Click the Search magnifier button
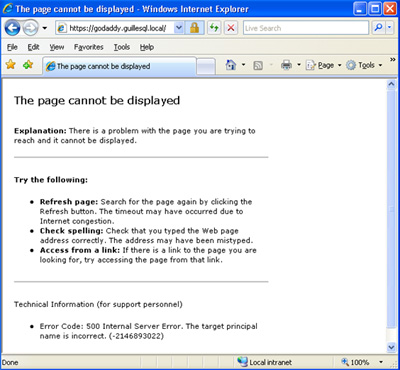The width and height of the screenshot is (400, 370). [x=378, y=28]
